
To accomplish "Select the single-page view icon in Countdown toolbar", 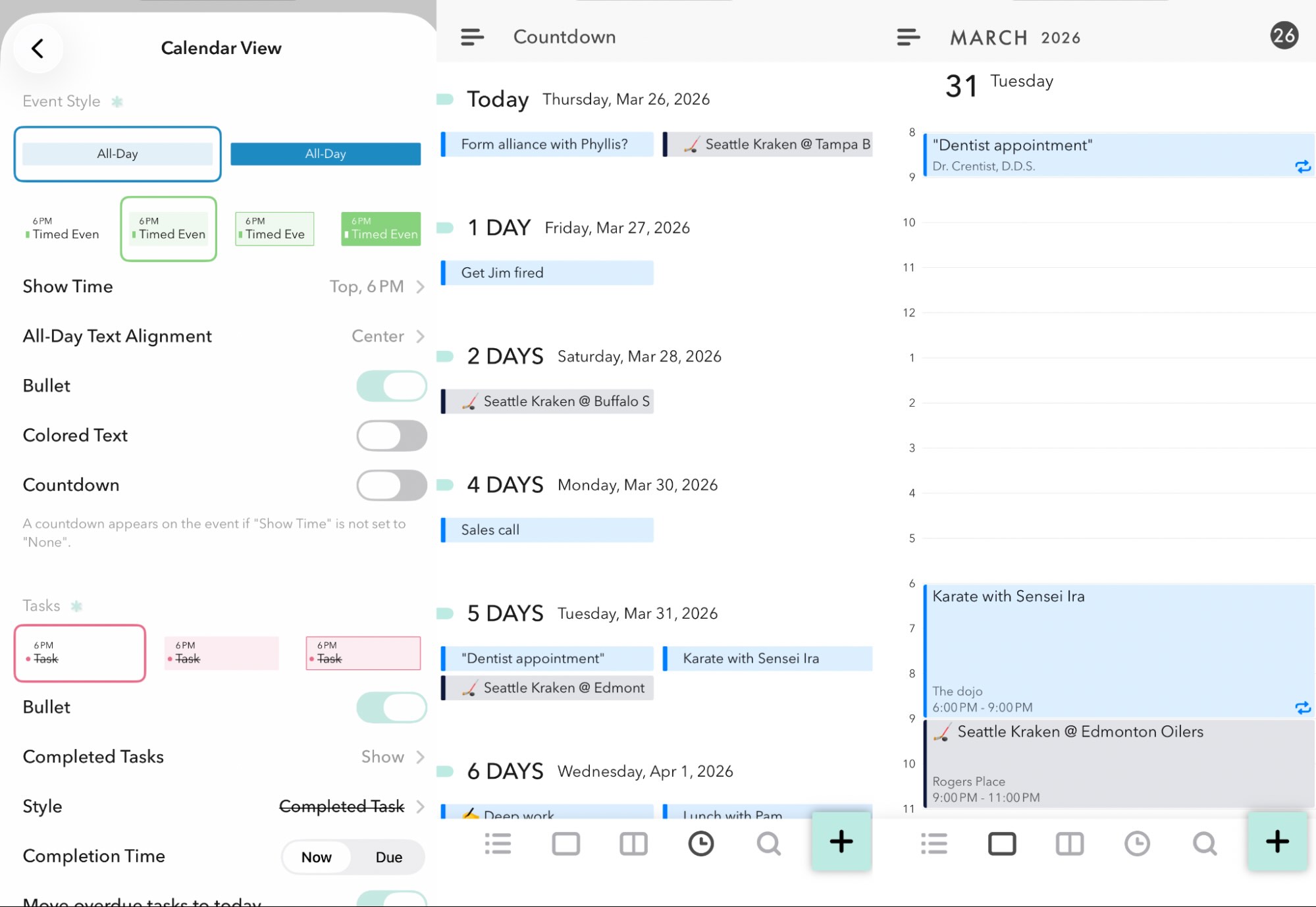I will coord(566,843).
